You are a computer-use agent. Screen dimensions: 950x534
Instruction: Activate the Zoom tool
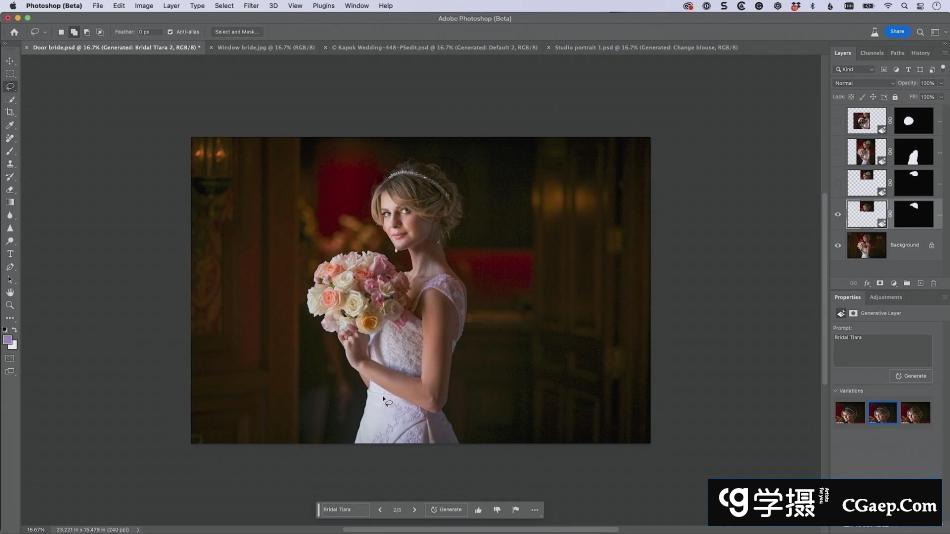pyautogui.click(x=10, y=305)
